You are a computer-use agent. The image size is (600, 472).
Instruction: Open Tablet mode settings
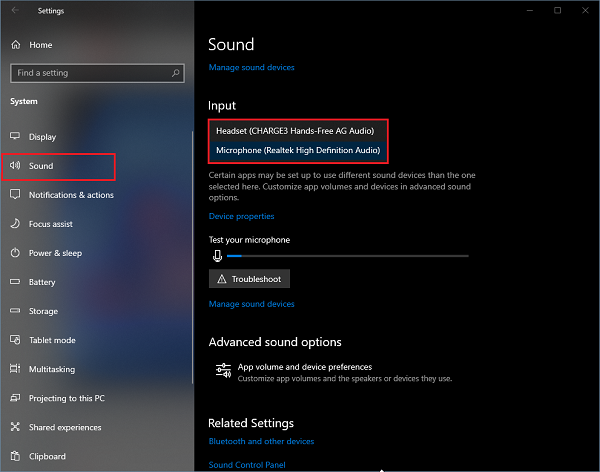pos(52,340)
